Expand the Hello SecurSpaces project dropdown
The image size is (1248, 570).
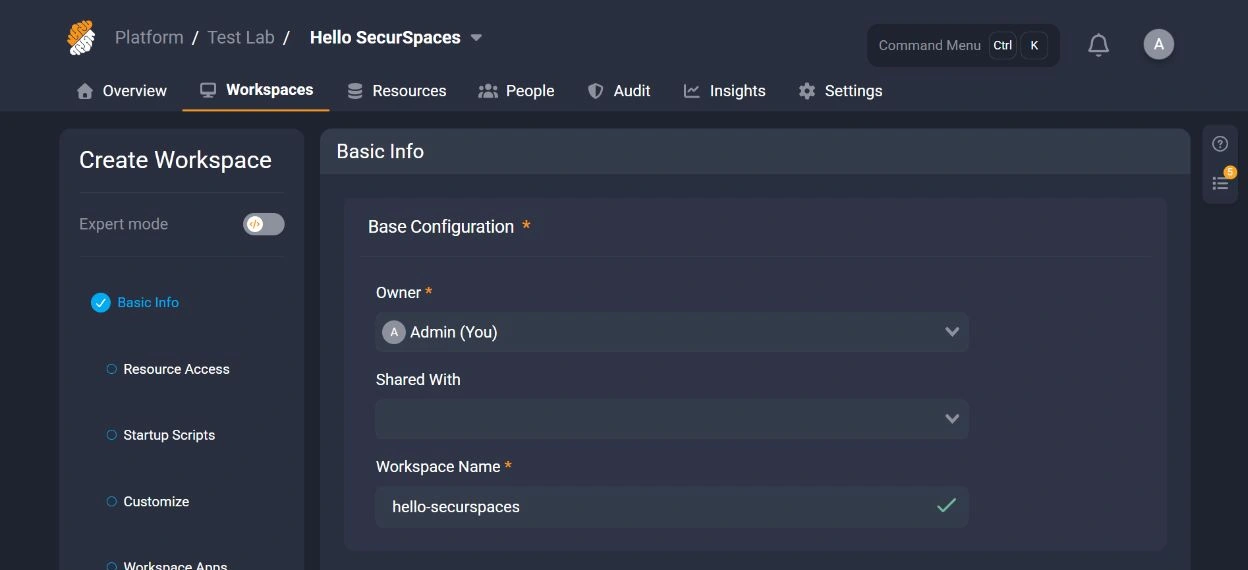(x=476, y=38)
